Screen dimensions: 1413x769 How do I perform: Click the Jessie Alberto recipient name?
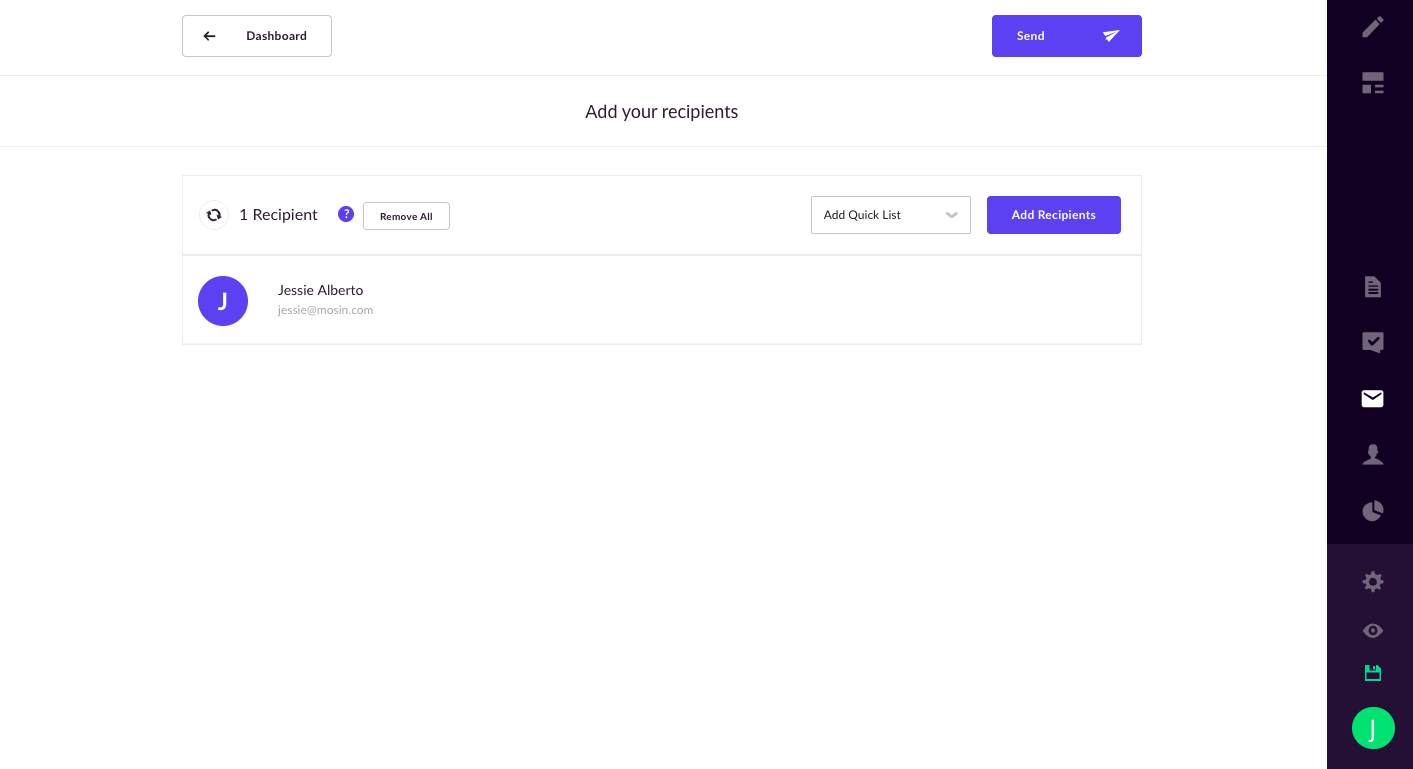320,290
